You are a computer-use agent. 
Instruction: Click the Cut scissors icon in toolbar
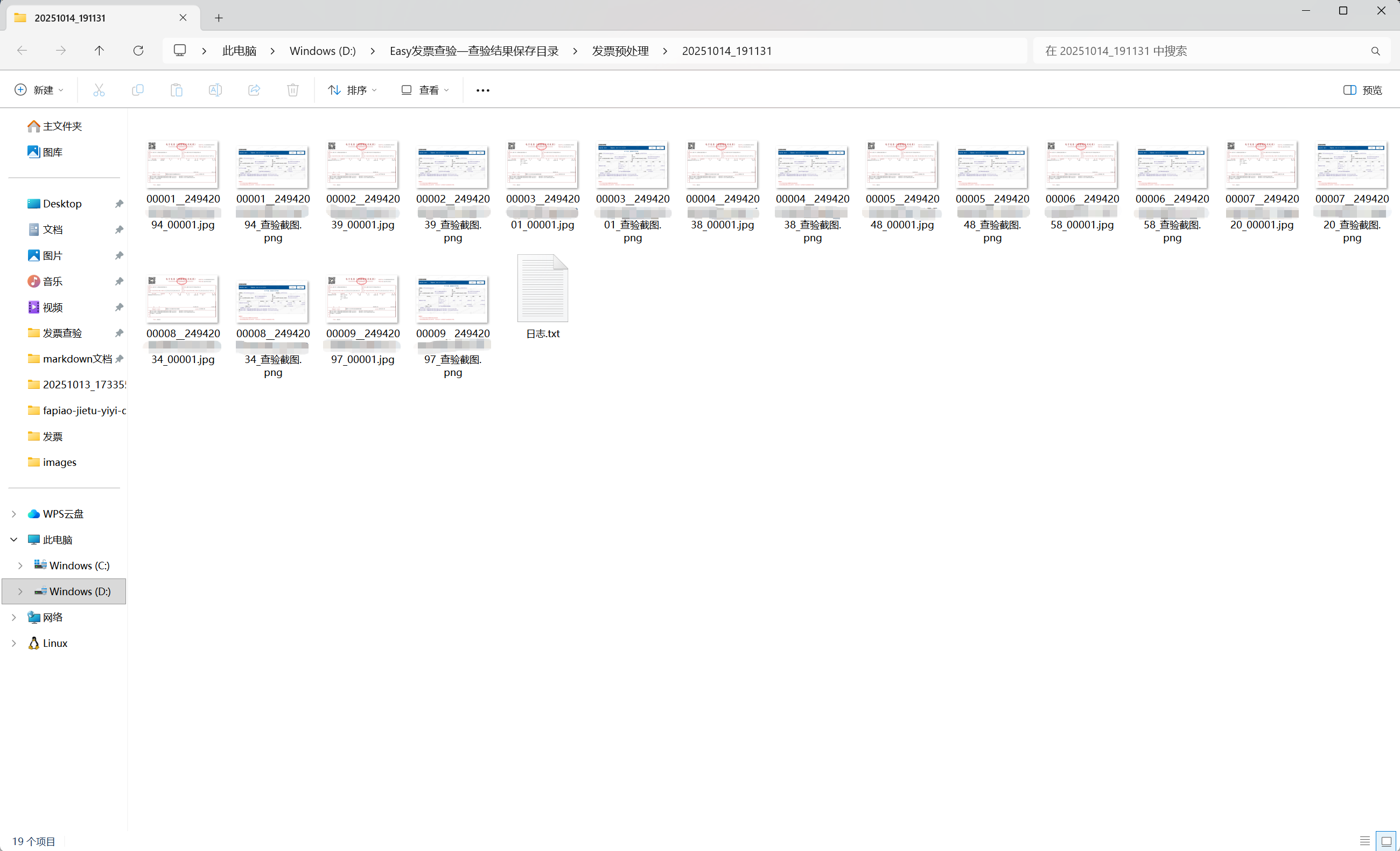pyautogui.click(x=99, y=90)
